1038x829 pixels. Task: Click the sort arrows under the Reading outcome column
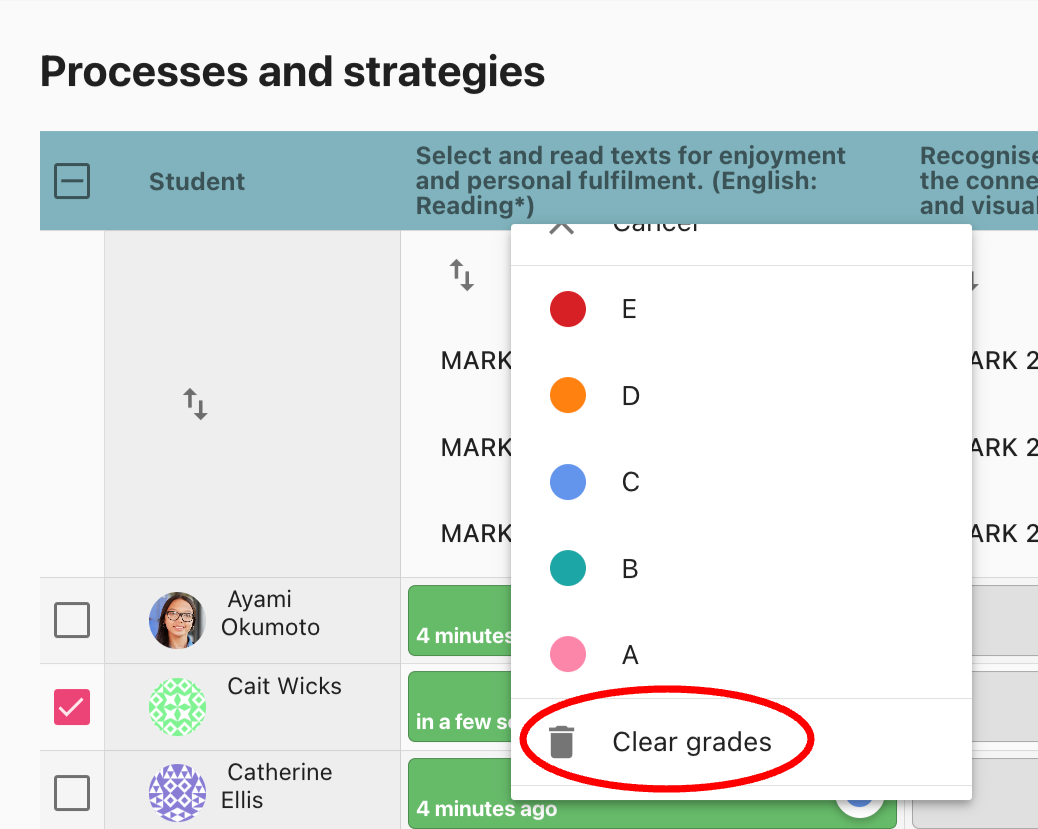(461, 275)
